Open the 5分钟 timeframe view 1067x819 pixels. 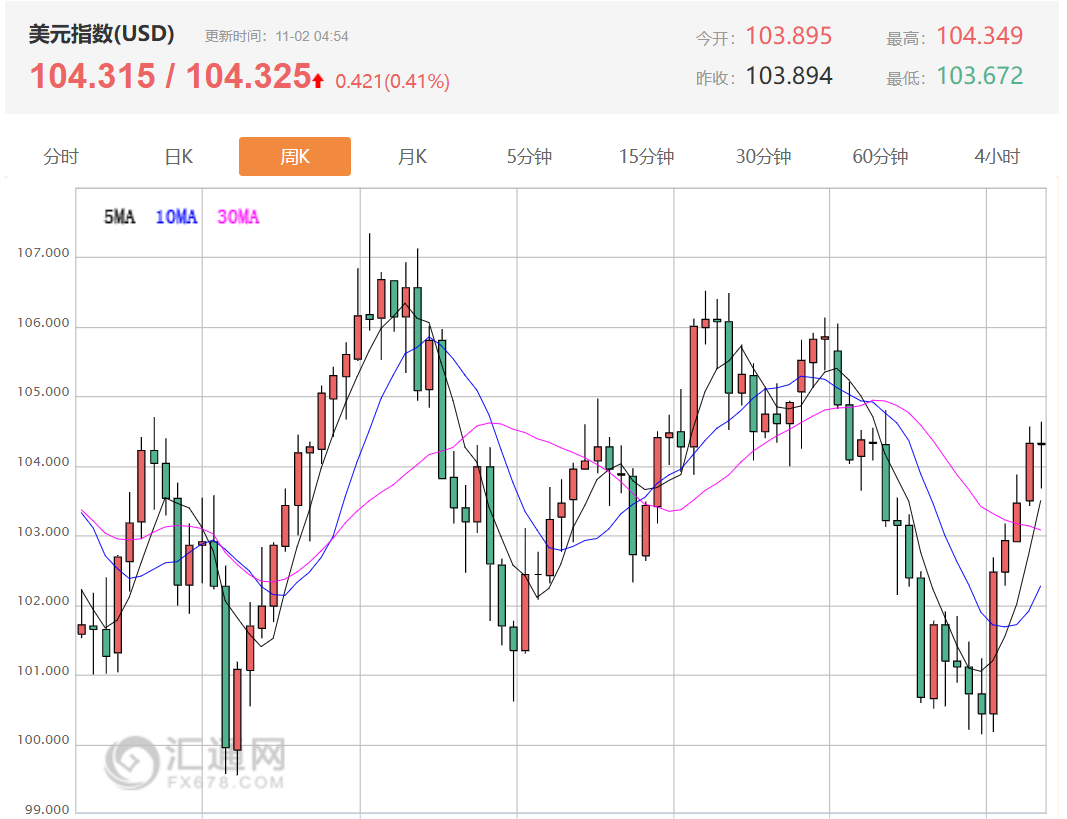point(528,156)
